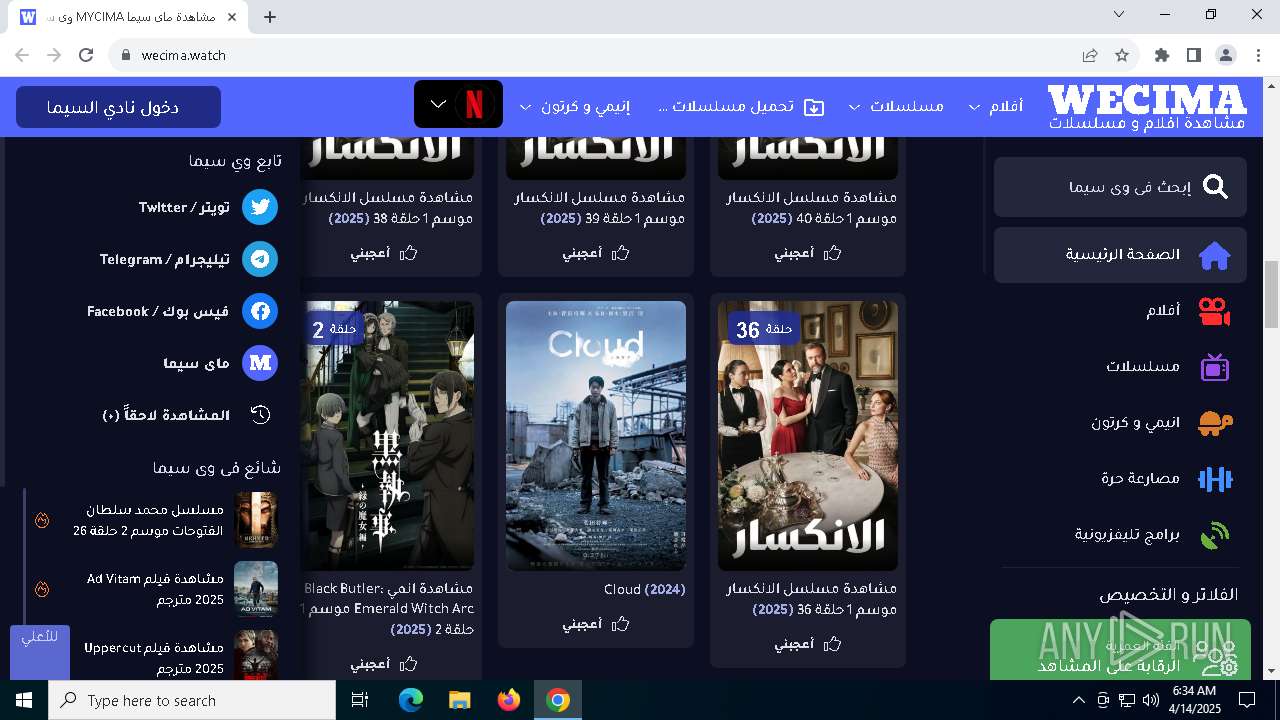
Task: Click the للأعلي back-to-top button
Action: pyautogui.click(x=40, y=652)
